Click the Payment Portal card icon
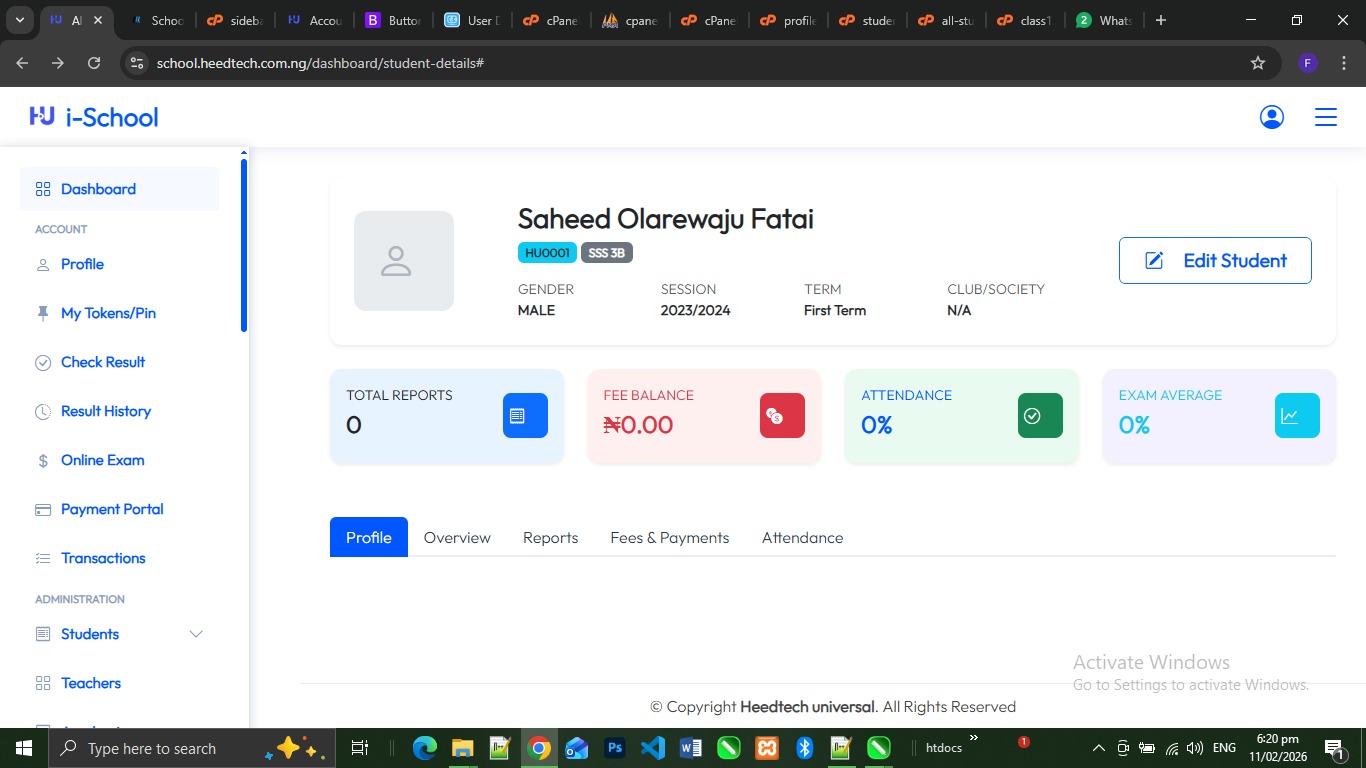The height and width of the screenshot is (768, 1366). click(42, 509)
